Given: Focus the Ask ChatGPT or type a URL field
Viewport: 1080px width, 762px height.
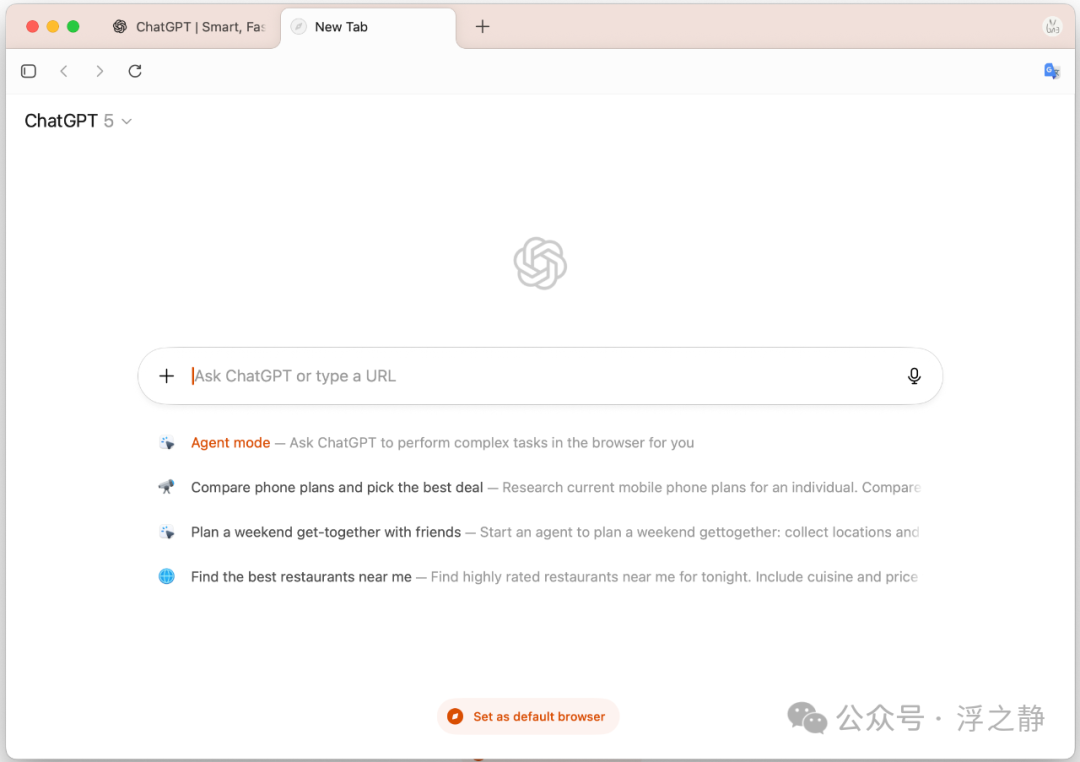Looking at the screenshot, I should (540, 376).
